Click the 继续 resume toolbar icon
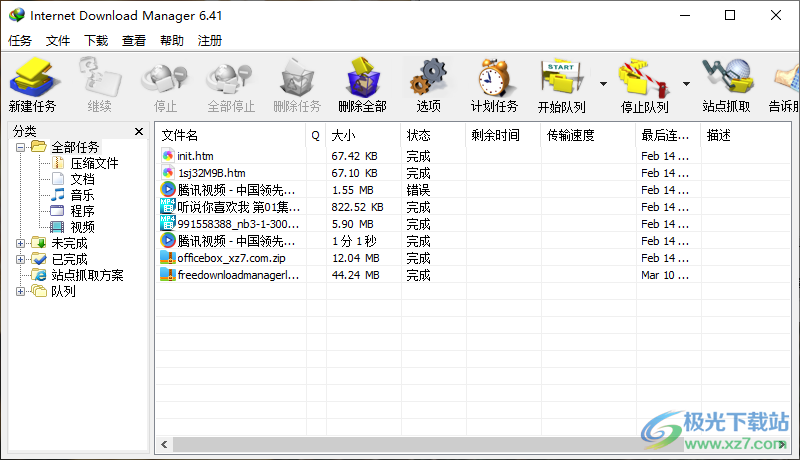 click(99, 78)
